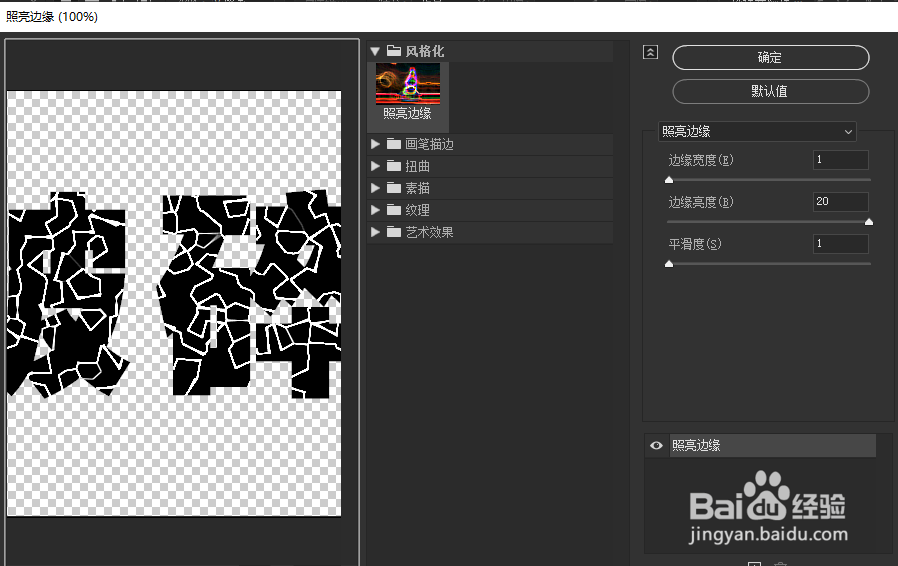The width and height of the screenshot is (898, 566).
Task: Click the 照亮边缘 (100%) dialog title
Action: coord(52,17)
